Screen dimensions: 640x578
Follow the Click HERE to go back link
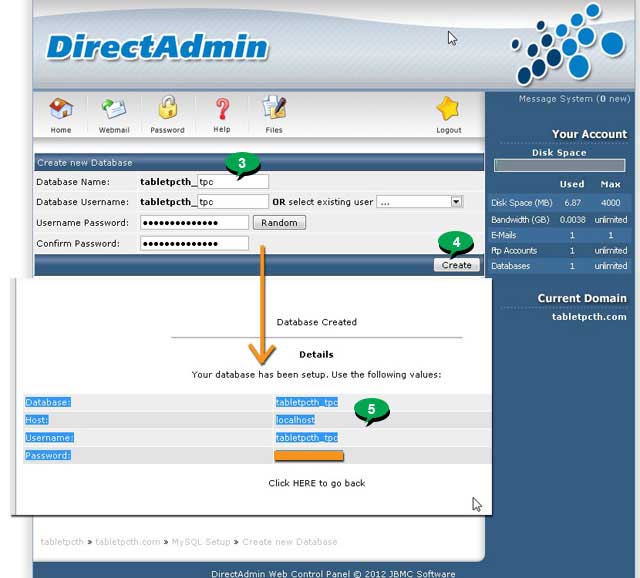click(317, 483)
